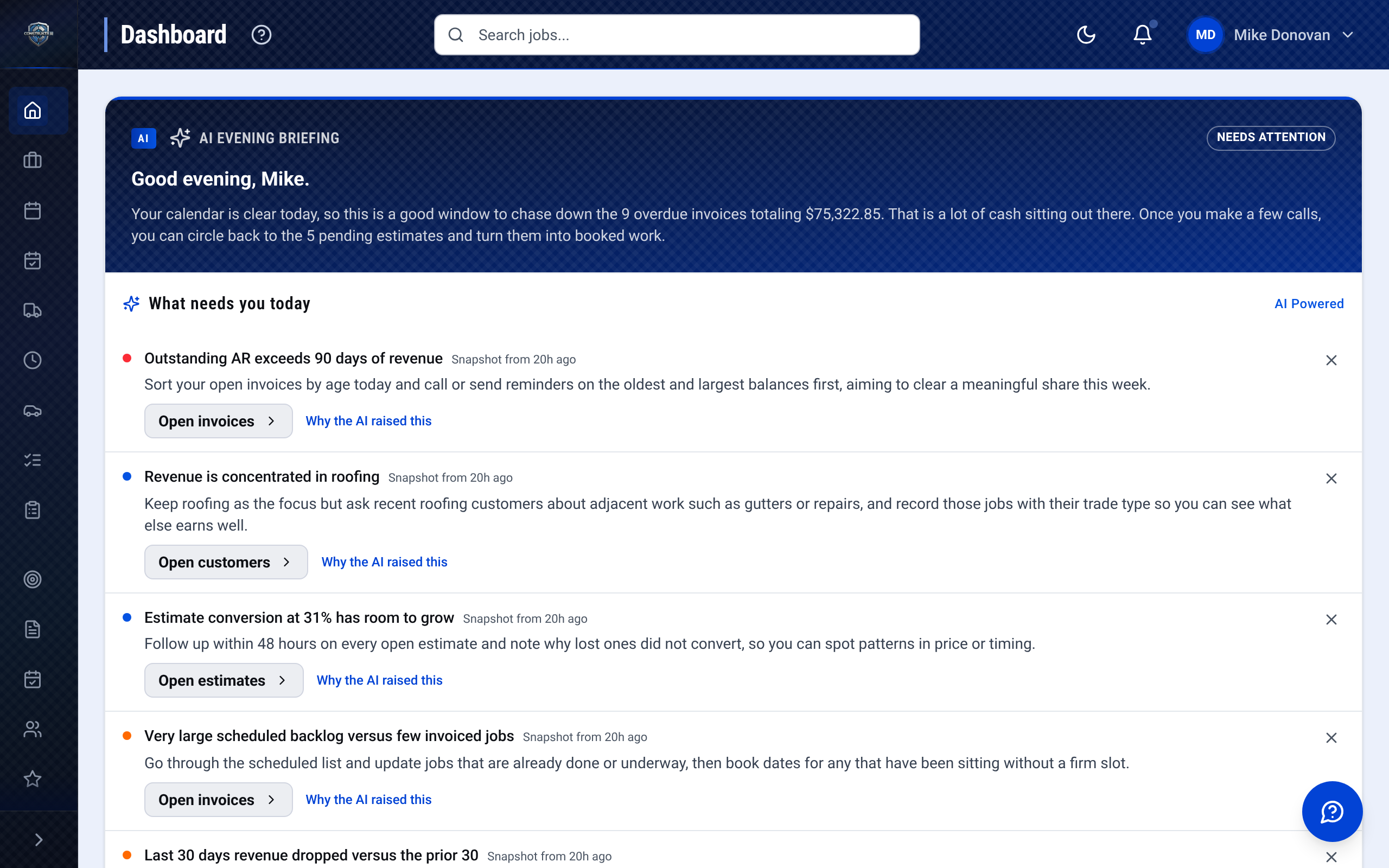Click Open estimates button
The width and height of the screenshot is (1389, 868).
tap(224, 680)
